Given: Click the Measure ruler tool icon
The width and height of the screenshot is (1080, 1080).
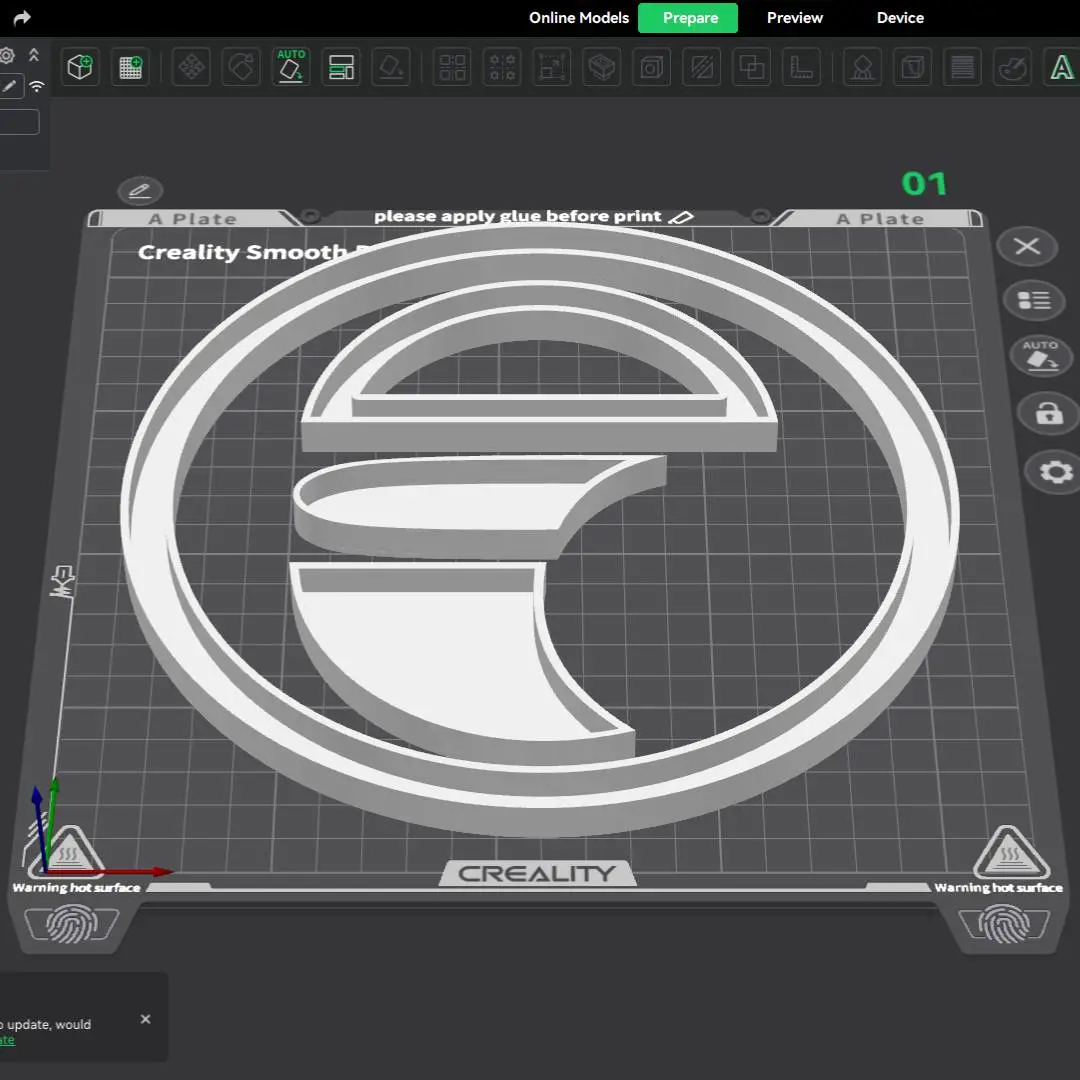Looking at the screenshot, I should coord(802,67).
